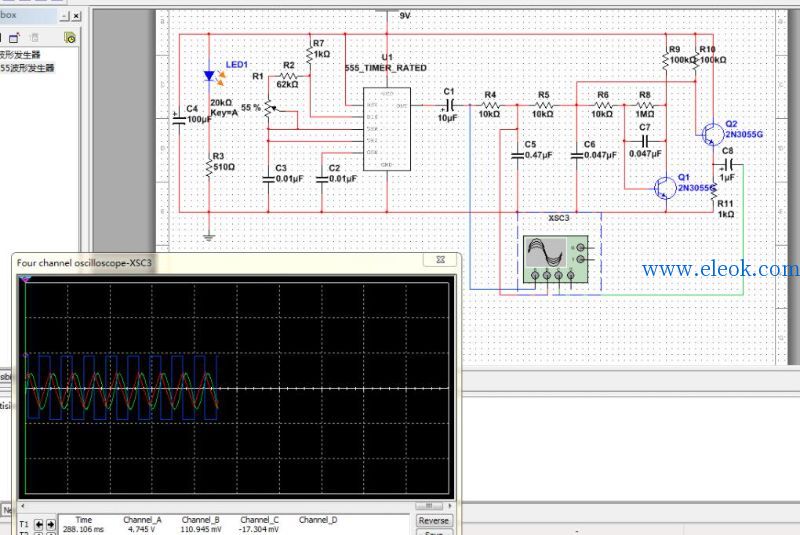Select capacitor C8 1µF symbol

(x=728, y=164)
